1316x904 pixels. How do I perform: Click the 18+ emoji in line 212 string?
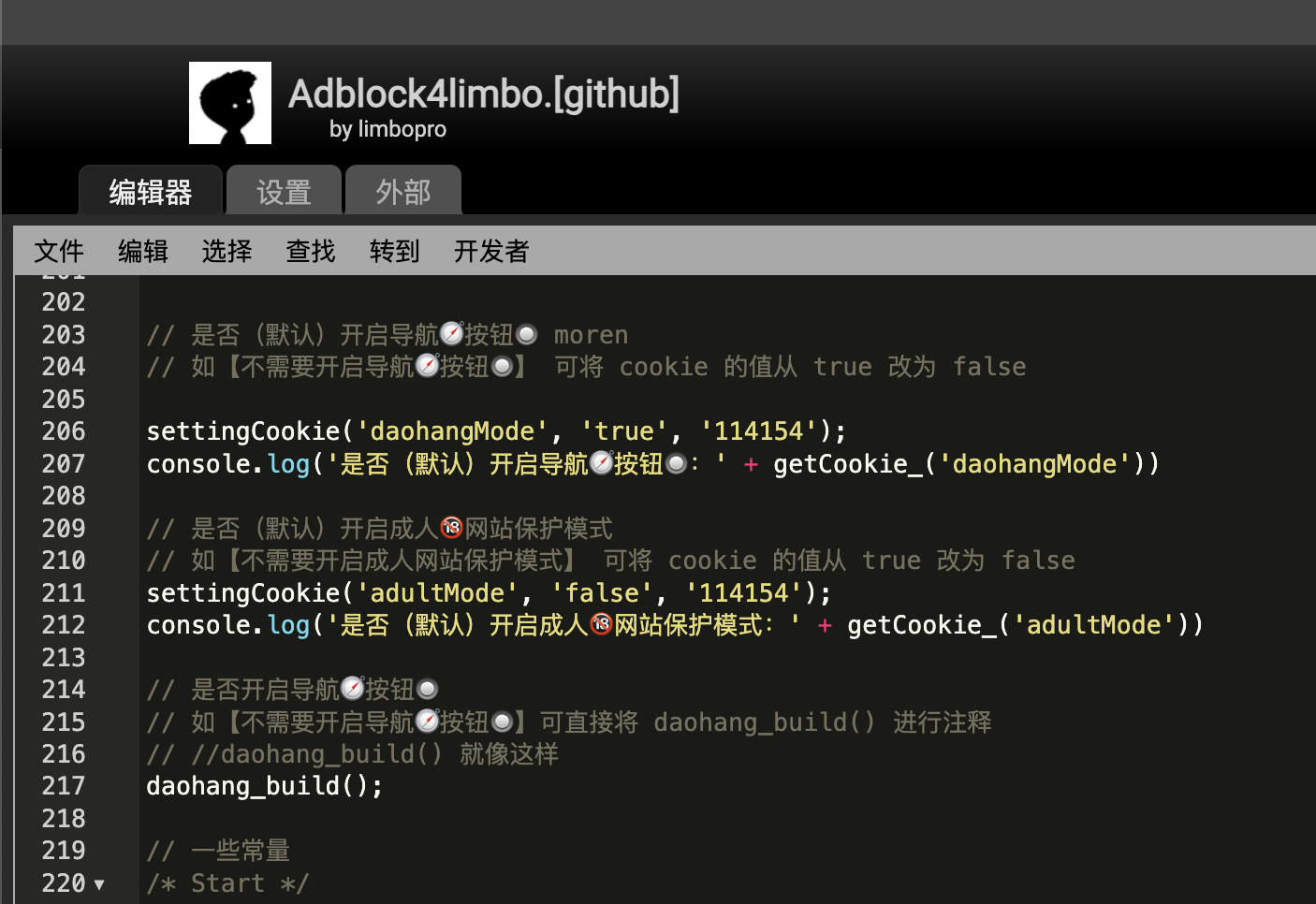tap(602, 624)
